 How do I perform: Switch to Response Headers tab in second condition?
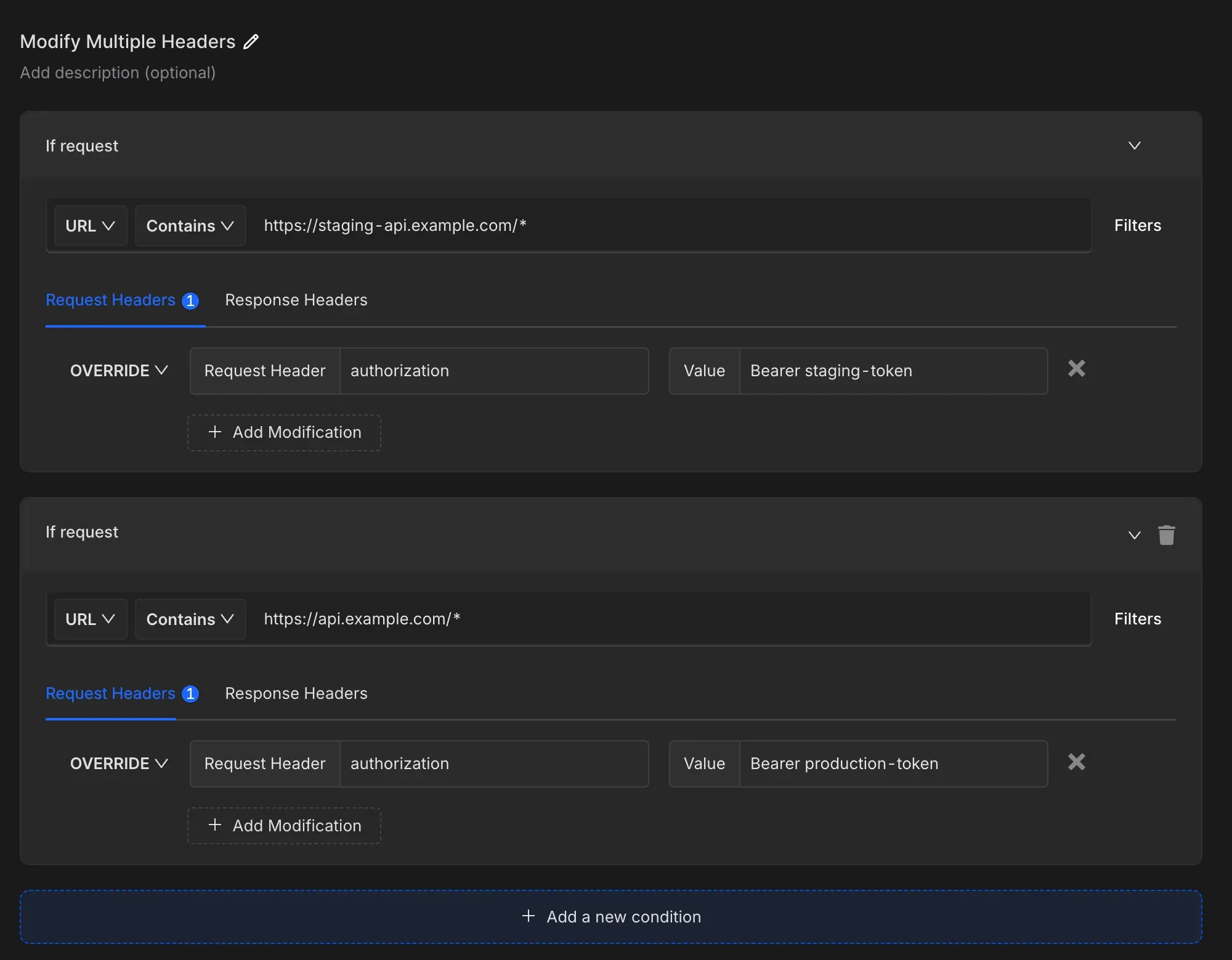(296, 693)
